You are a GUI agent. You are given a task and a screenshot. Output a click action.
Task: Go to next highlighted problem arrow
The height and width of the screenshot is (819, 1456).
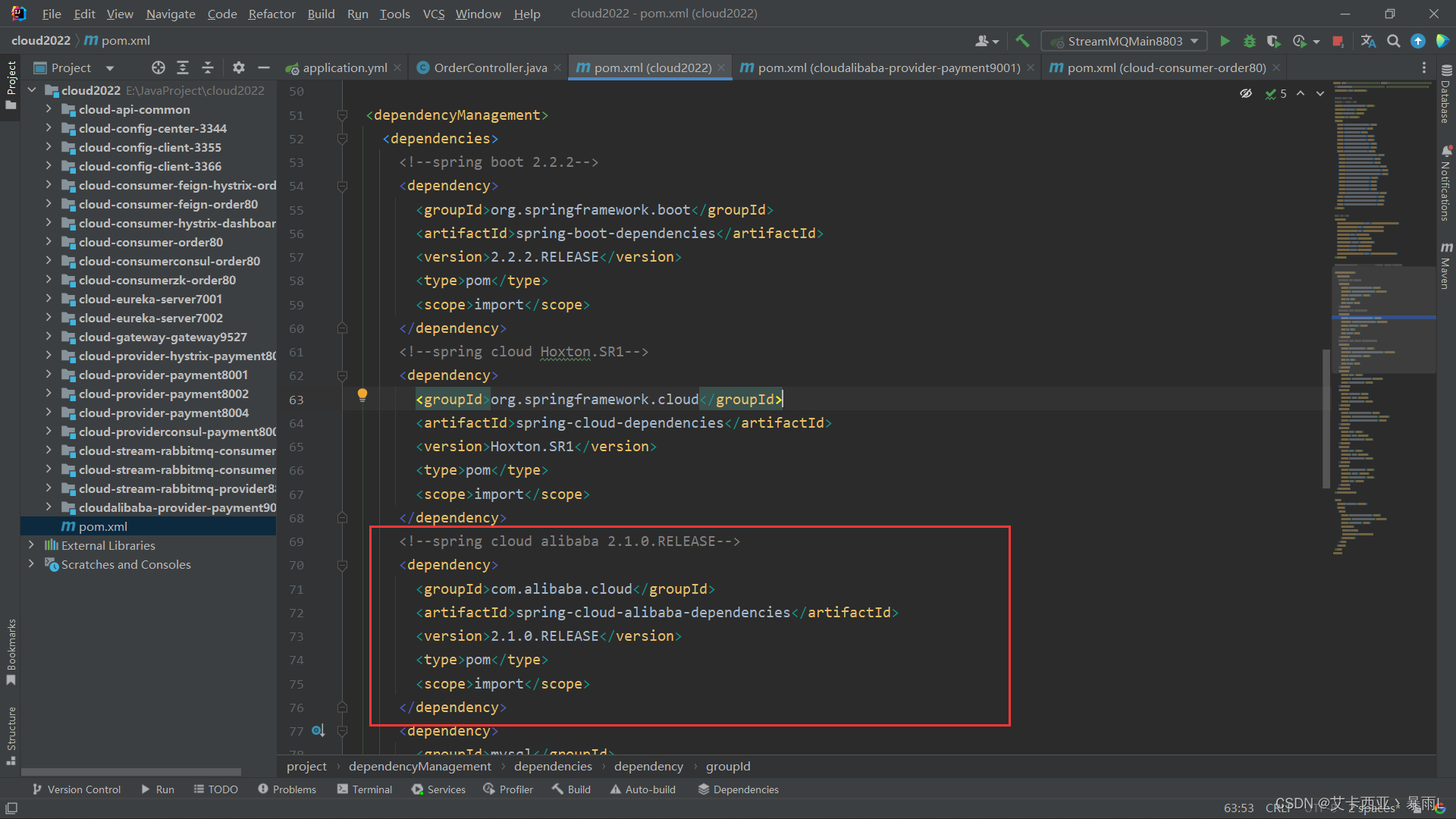pyautogui.click(x=1320, y=93)
